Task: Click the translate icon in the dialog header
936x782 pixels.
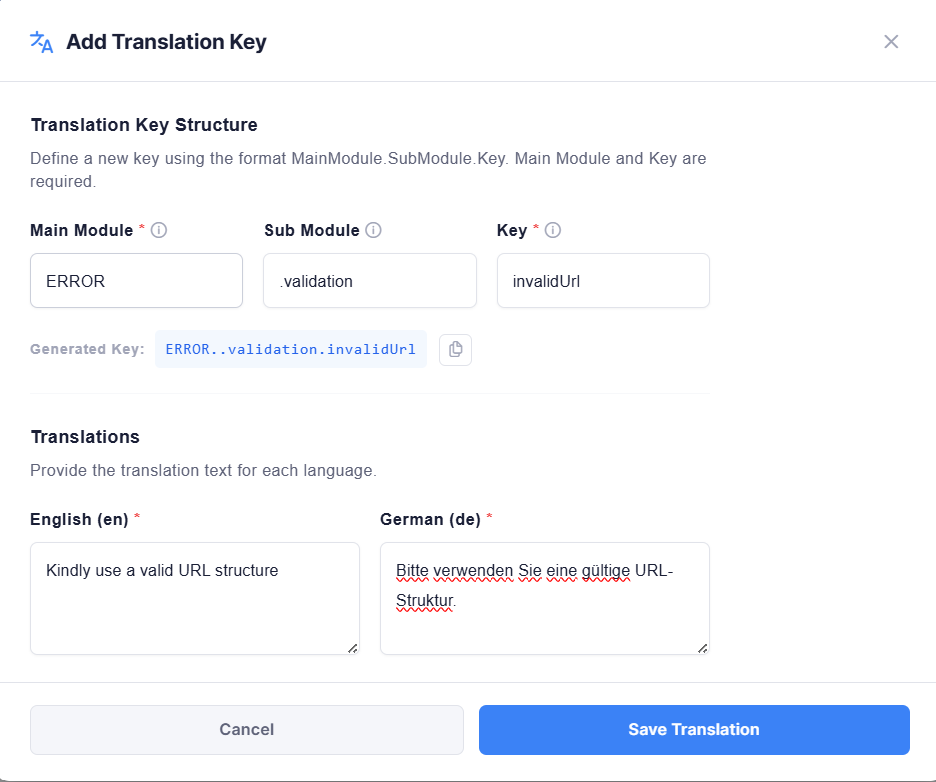Action: 41,42
